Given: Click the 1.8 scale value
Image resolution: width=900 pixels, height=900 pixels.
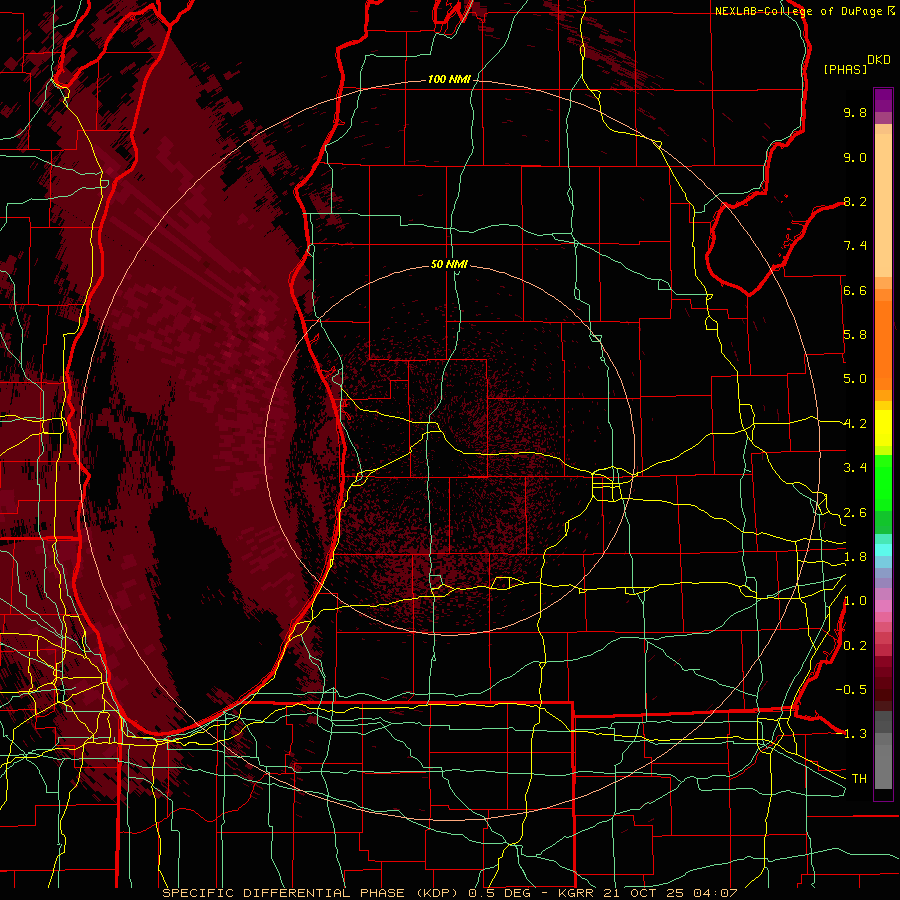Looking at the screenshot, I should click(x=855, y=557).
